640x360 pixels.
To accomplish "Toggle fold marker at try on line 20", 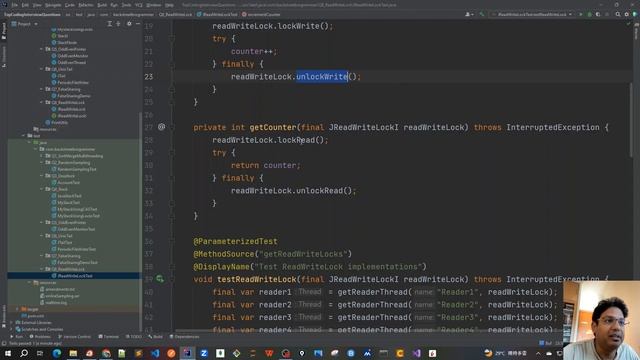I will click(x=172, y=38).
